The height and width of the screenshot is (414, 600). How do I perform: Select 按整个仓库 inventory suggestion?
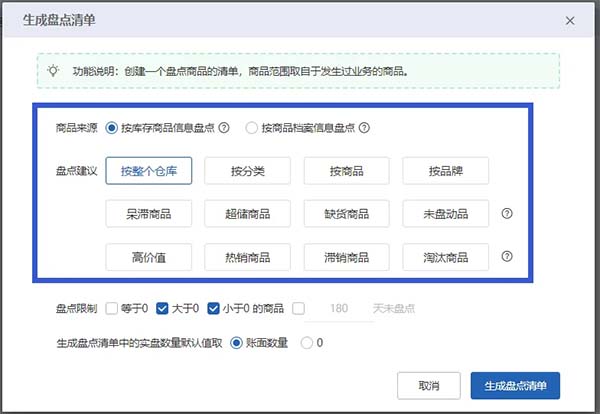tap(148, 171)
